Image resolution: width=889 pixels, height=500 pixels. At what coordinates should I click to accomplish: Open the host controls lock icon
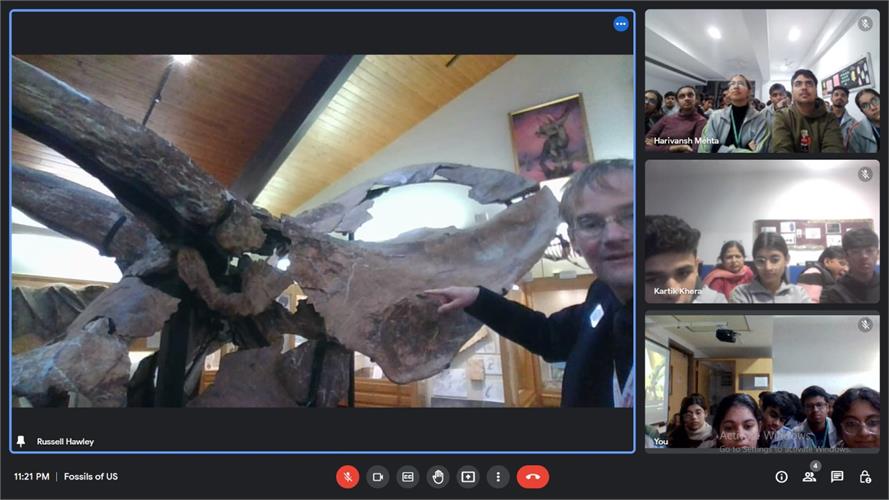pyautogui.click(x=865, y=477)
